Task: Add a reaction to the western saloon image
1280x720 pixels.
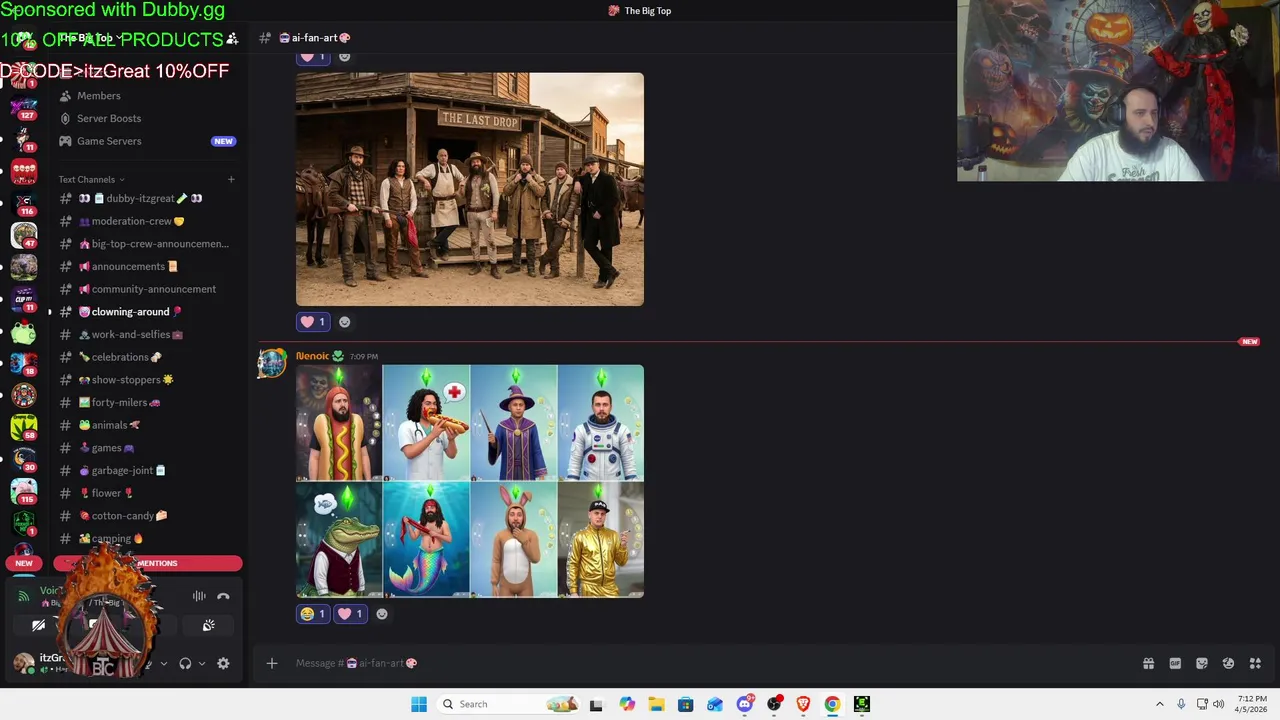Action: [x=344, y=322]
